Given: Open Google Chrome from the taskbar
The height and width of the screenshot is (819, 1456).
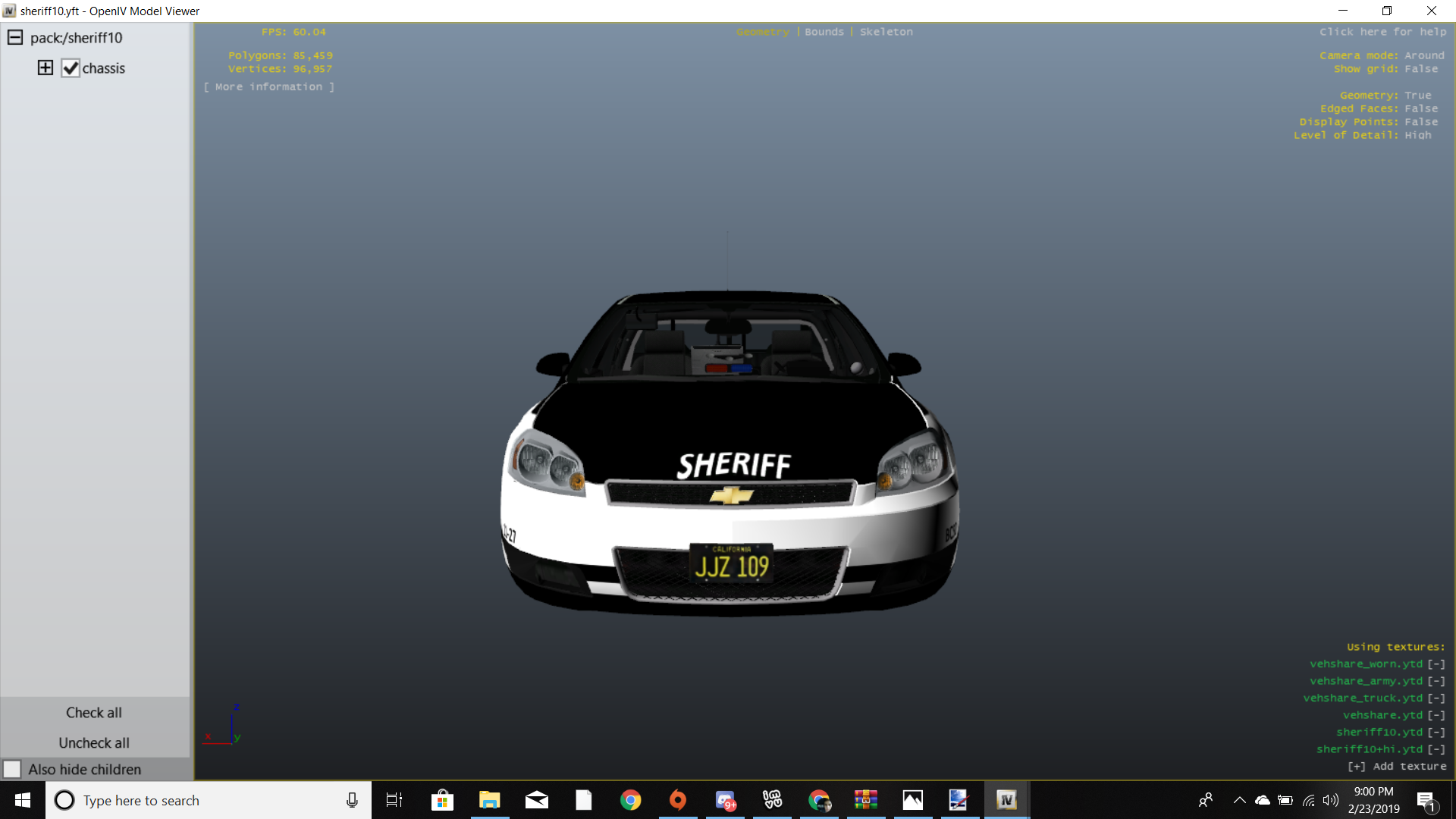Looking at the screenshot, I should point(630,800).
